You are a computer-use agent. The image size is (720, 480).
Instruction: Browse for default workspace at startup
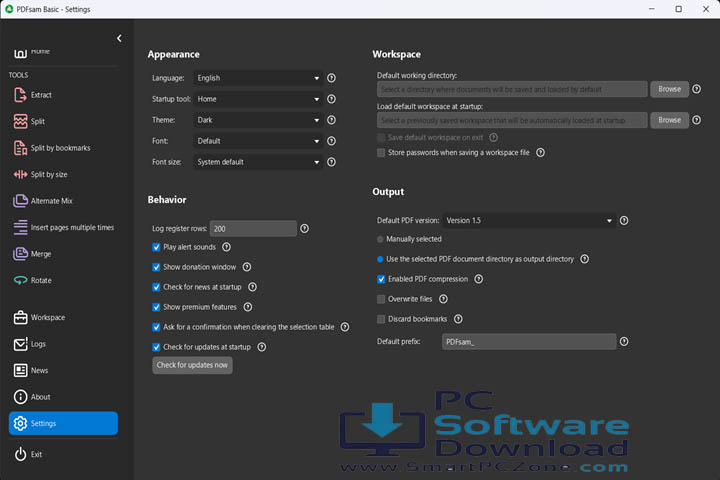pos(669,120)
